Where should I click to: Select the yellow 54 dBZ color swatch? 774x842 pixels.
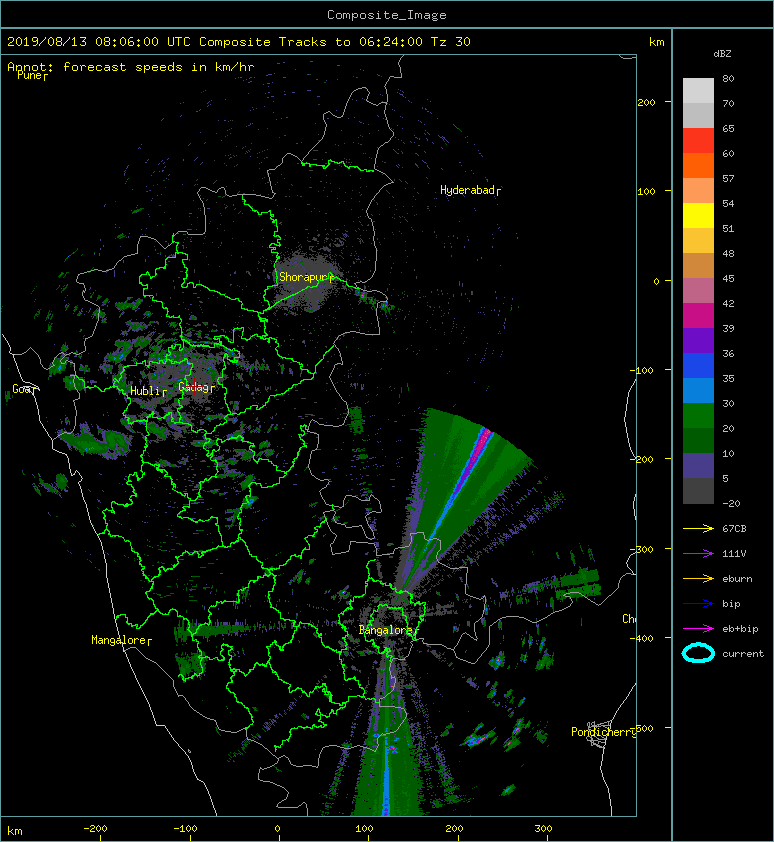coord(698,216)
